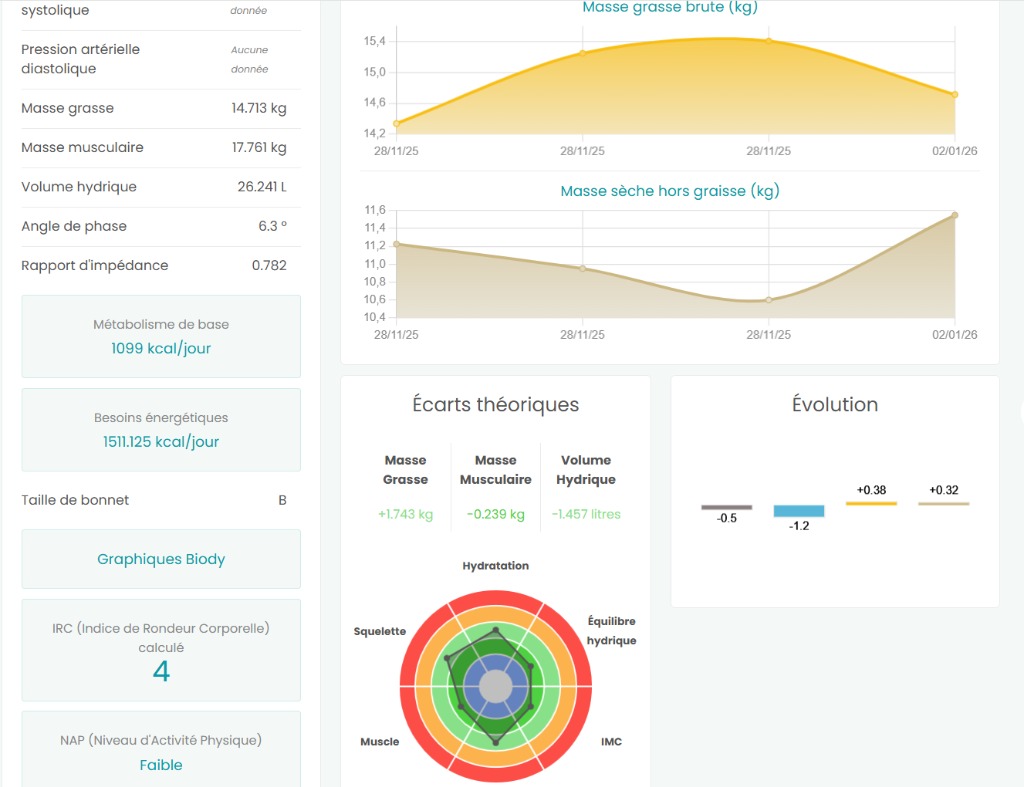
Task: Click first data point on Masse grasse brute chart
Action: [x=397, y=124]
